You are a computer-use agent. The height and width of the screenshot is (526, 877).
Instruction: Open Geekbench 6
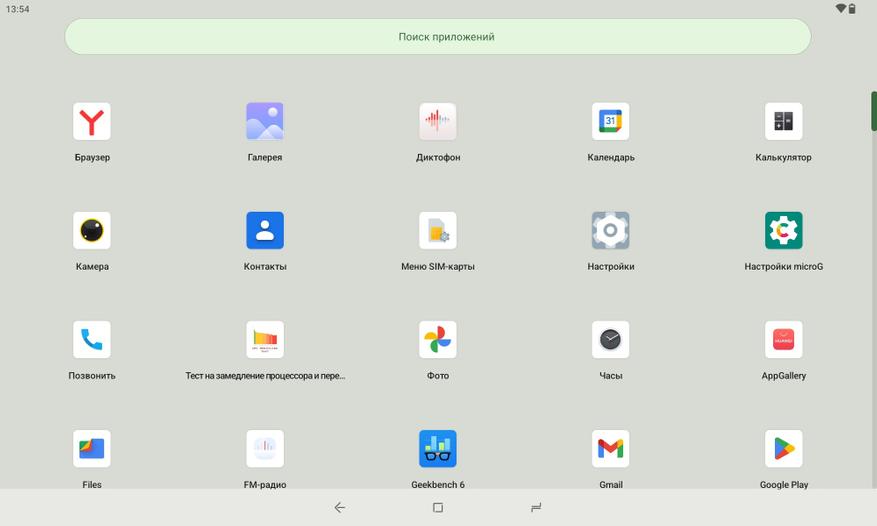point(437,449)
